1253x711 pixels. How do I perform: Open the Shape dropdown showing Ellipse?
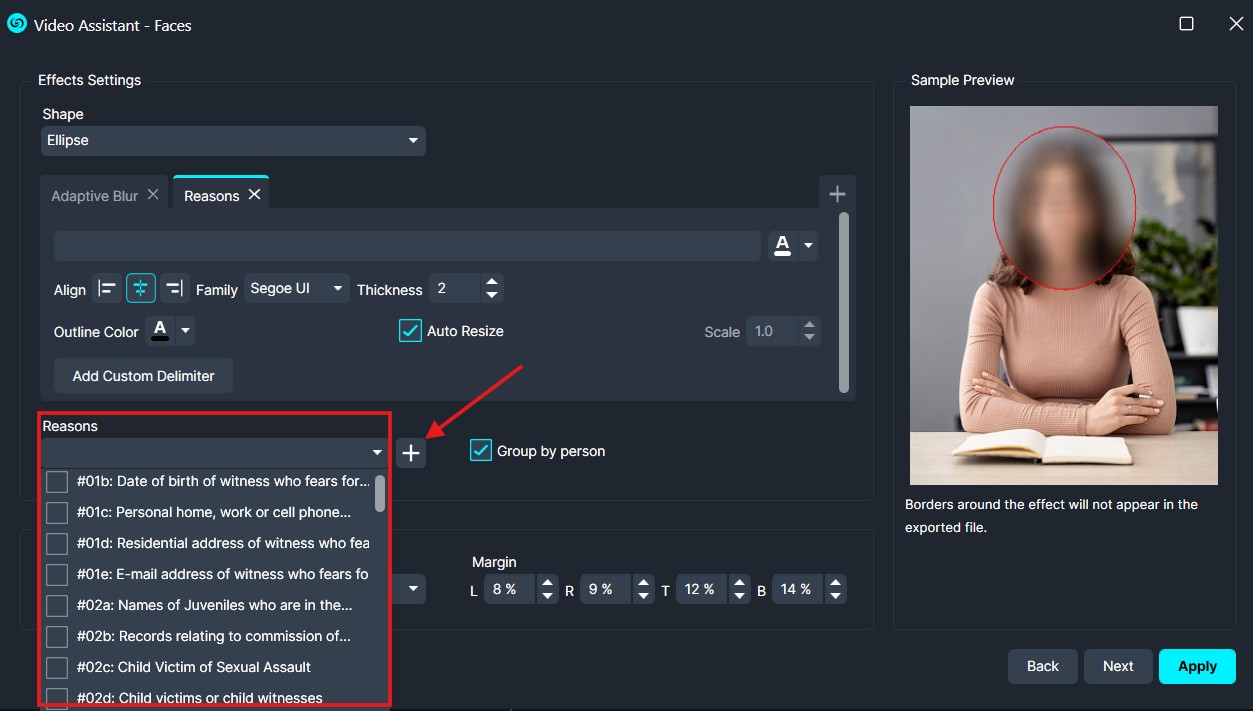tap(233, 141)
